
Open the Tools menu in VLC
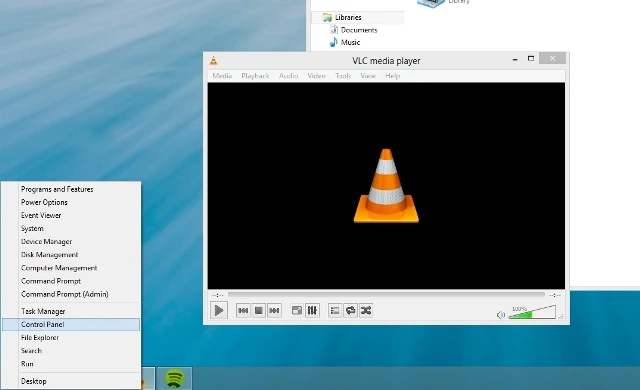(343, 76)
